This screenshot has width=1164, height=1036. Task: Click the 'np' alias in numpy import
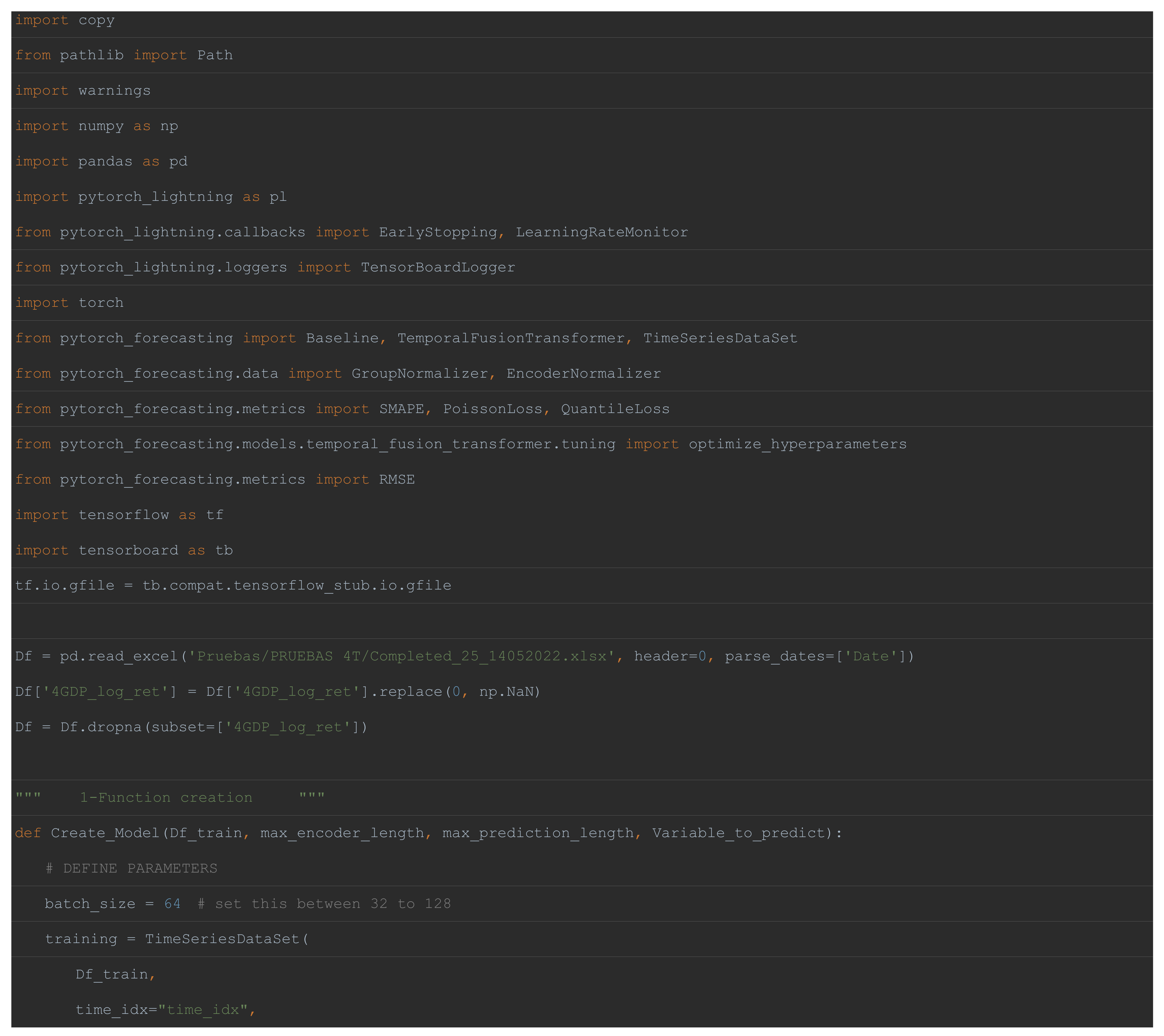click(169, 126)
